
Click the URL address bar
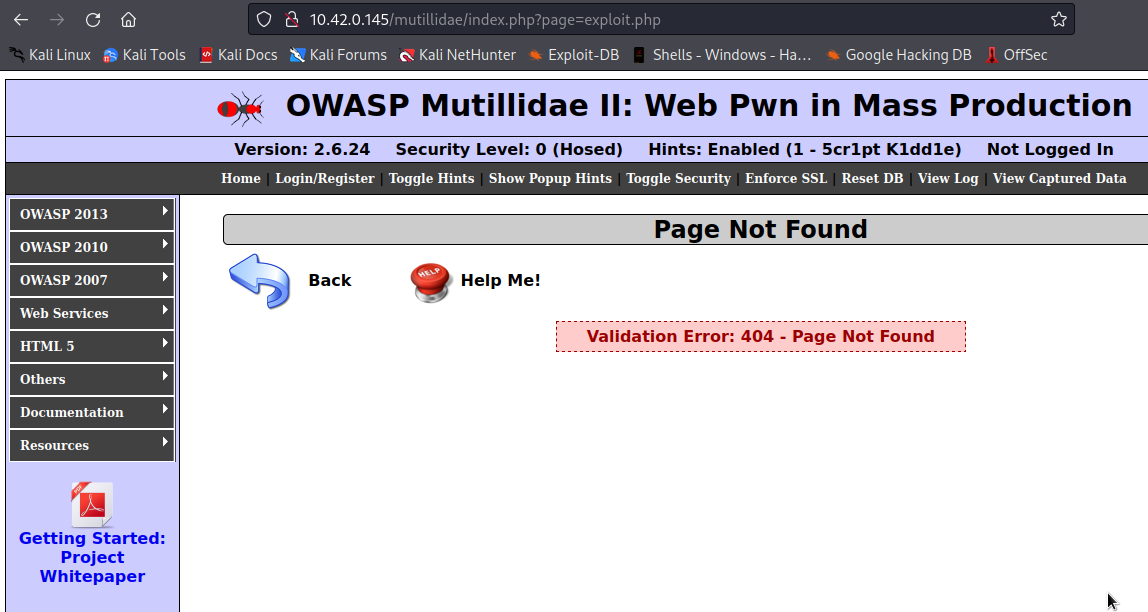[660, 20]
